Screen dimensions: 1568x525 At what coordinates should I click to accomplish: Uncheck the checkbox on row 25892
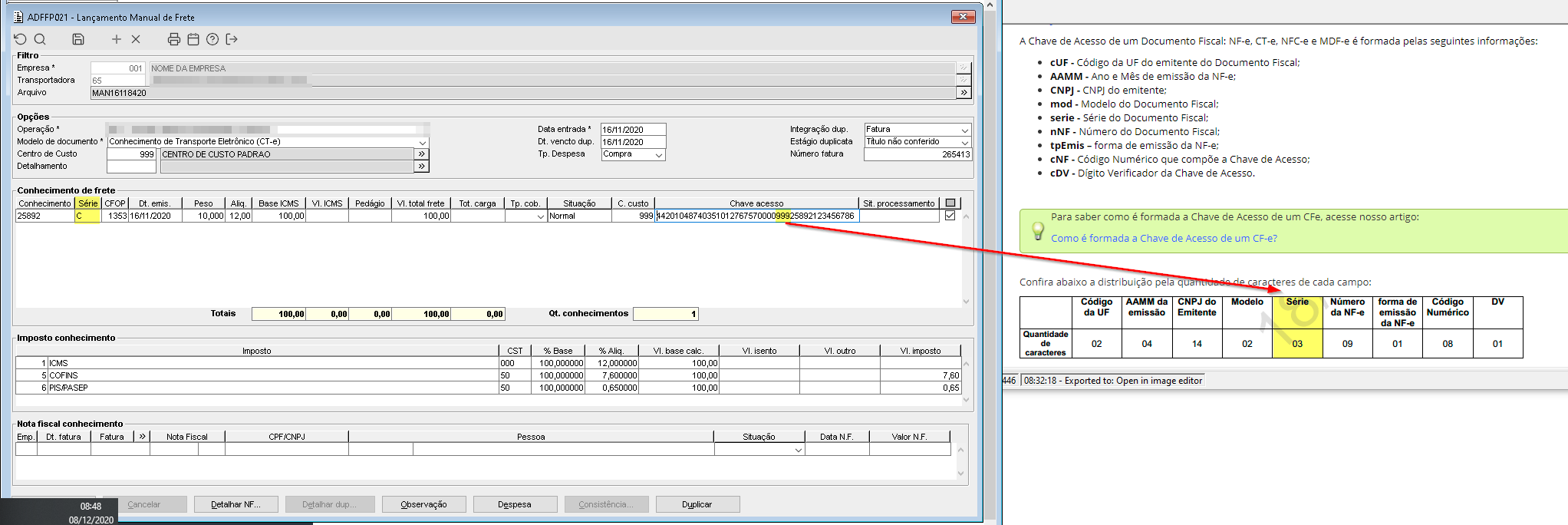pyautogui.click(x=950, y=216)
